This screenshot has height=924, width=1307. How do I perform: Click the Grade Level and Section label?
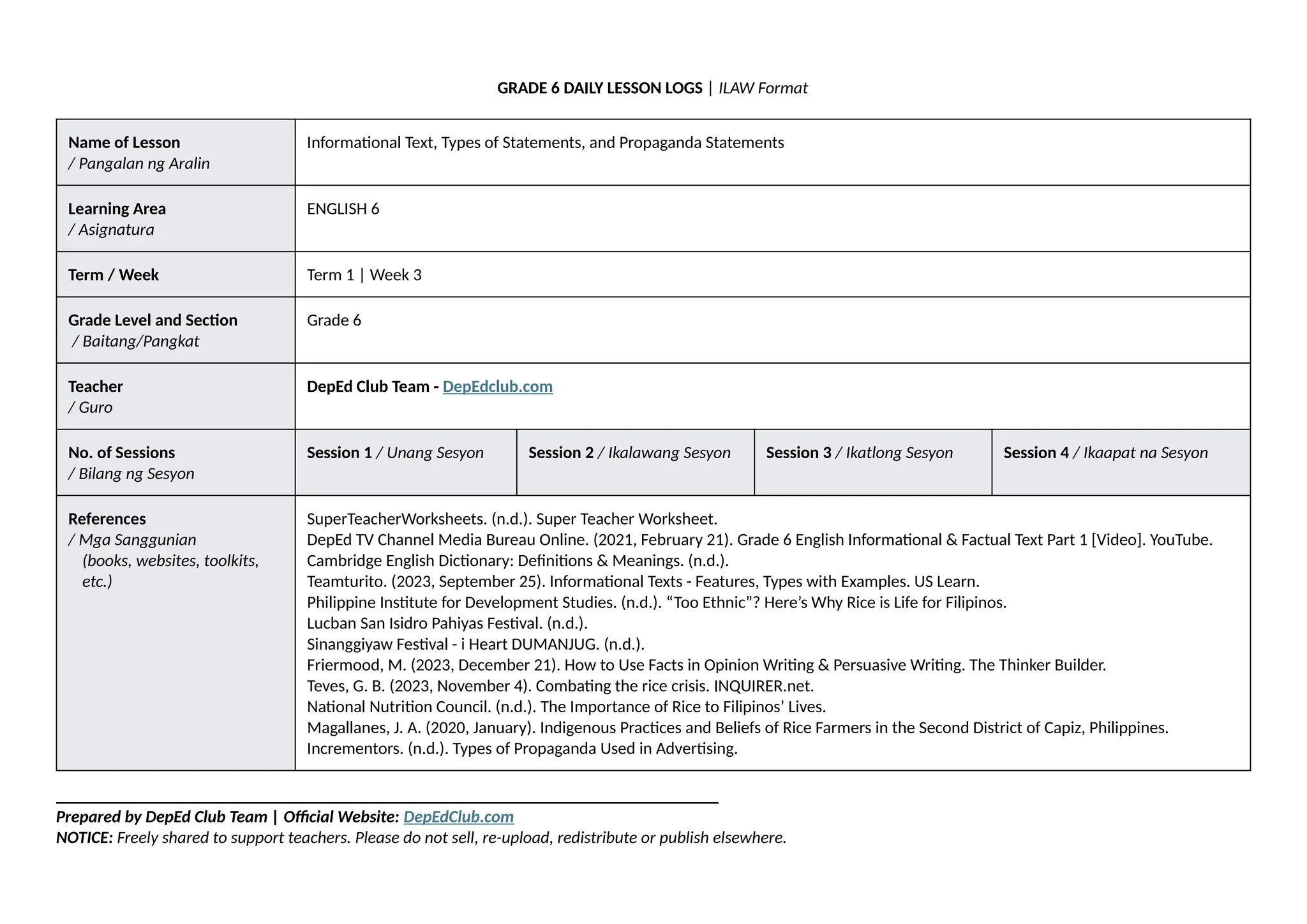[153, 331]
